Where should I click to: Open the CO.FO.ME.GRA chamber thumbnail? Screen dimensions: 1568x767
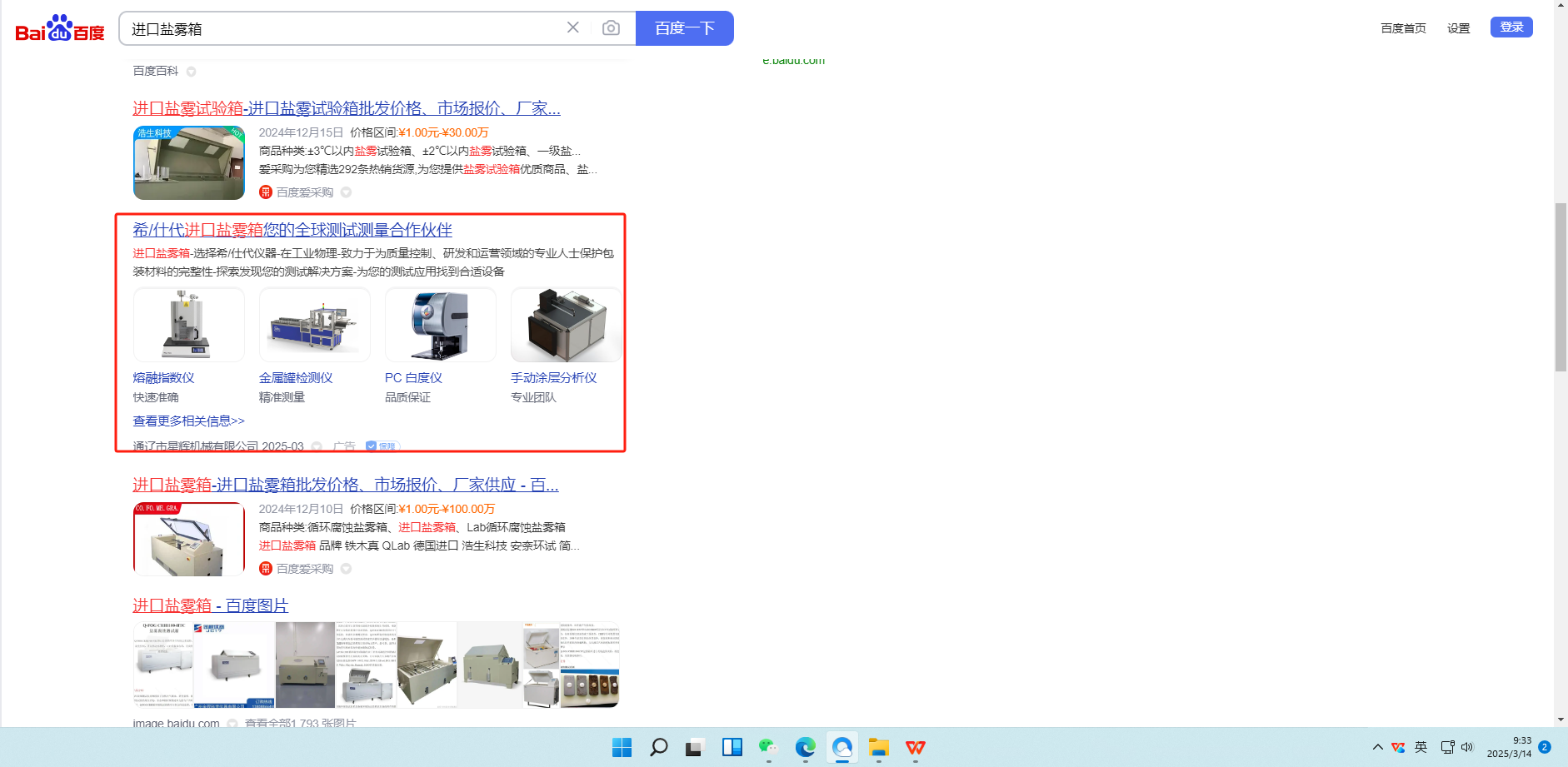189,539
